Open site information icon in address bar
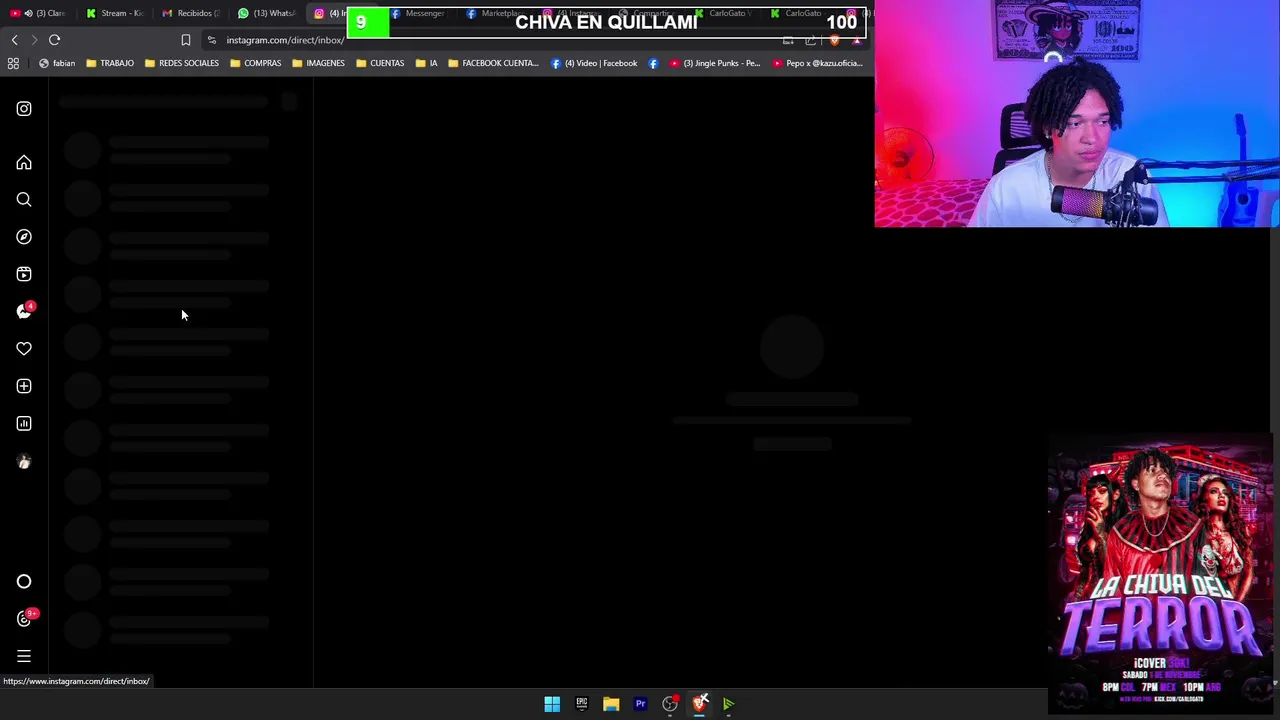Viewport: 1280px width, 720px height. [x=212, y=40]
